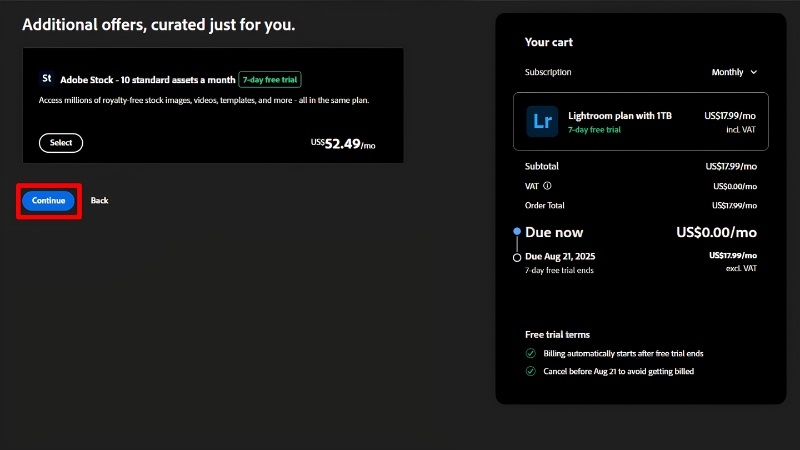This screenshot has height=450, width=800.
Task: Click 'Adobe Stock - 10 standard assets a month' title
Action: [x=147, y=80]
